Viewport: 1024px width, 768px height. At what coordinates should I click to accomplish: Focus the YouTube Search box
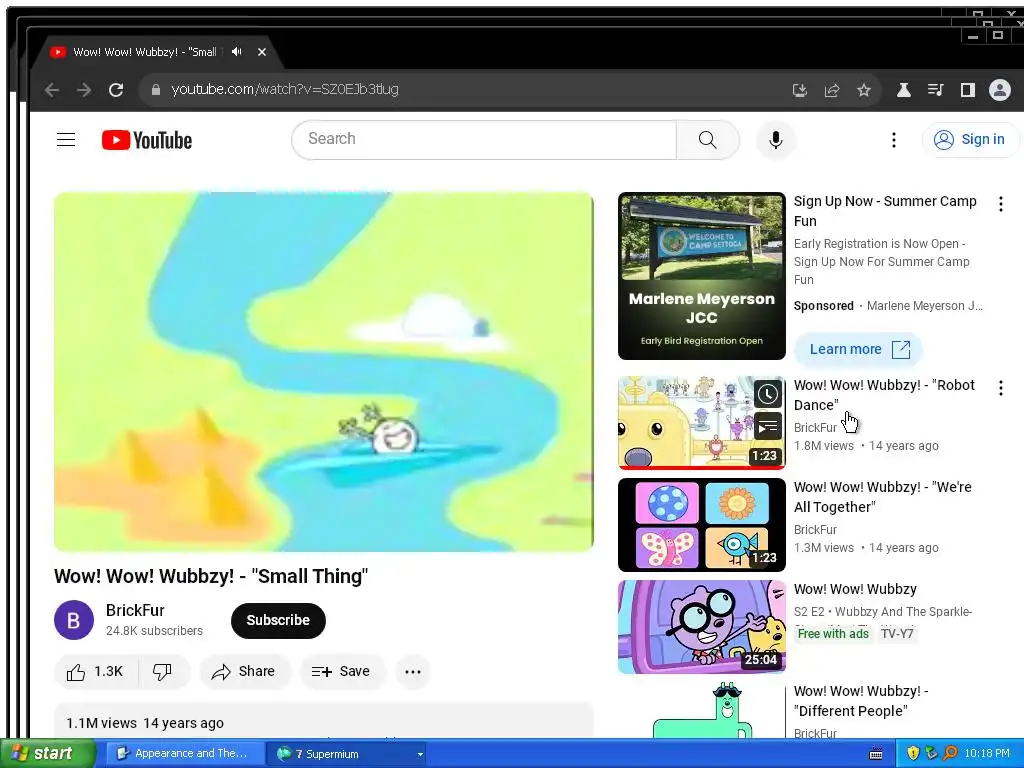click(484, 139)
